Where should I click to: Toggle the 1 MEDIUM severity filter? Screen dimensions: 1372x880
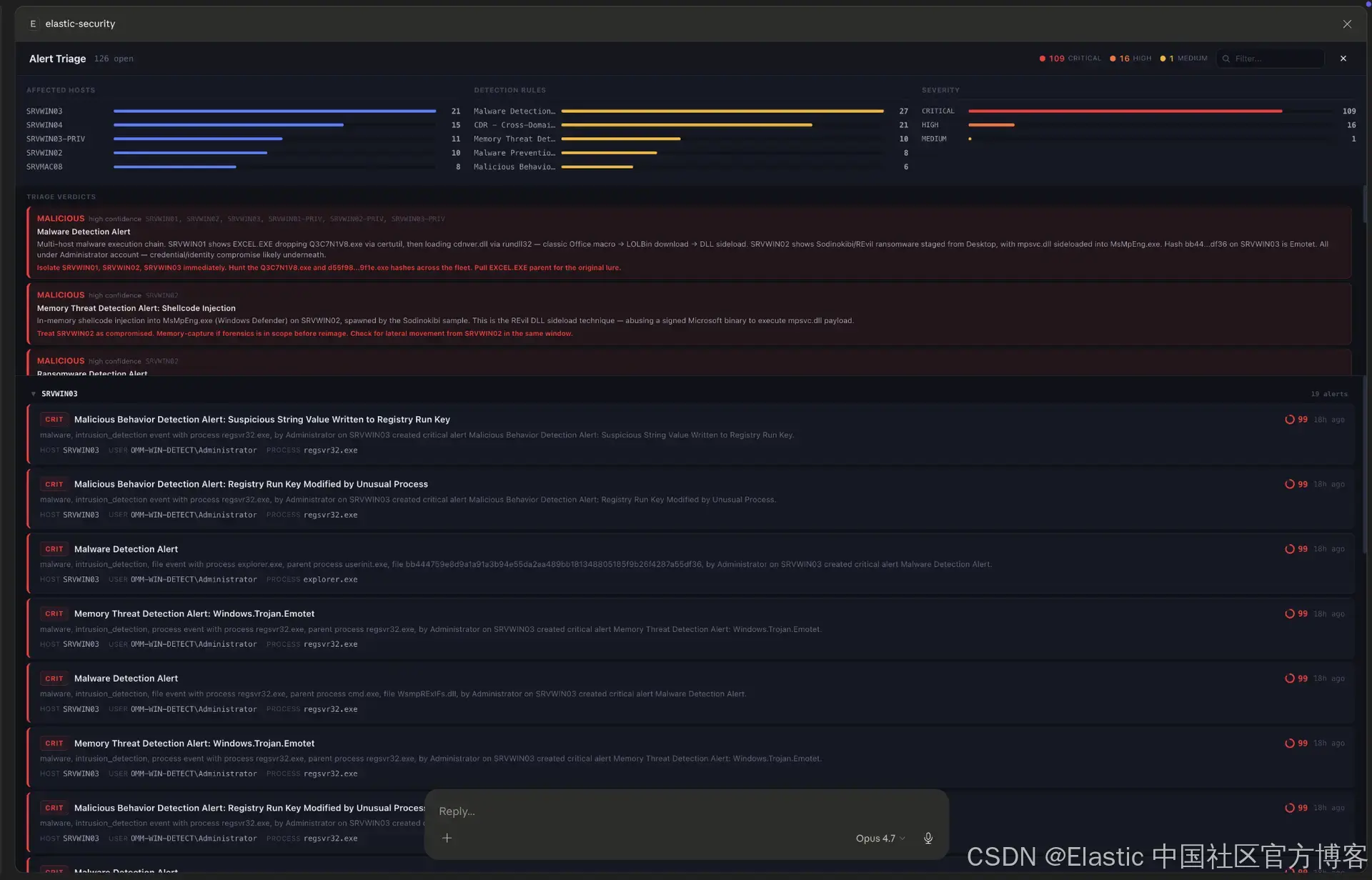pyautogui.click(x=1187, y=59)
